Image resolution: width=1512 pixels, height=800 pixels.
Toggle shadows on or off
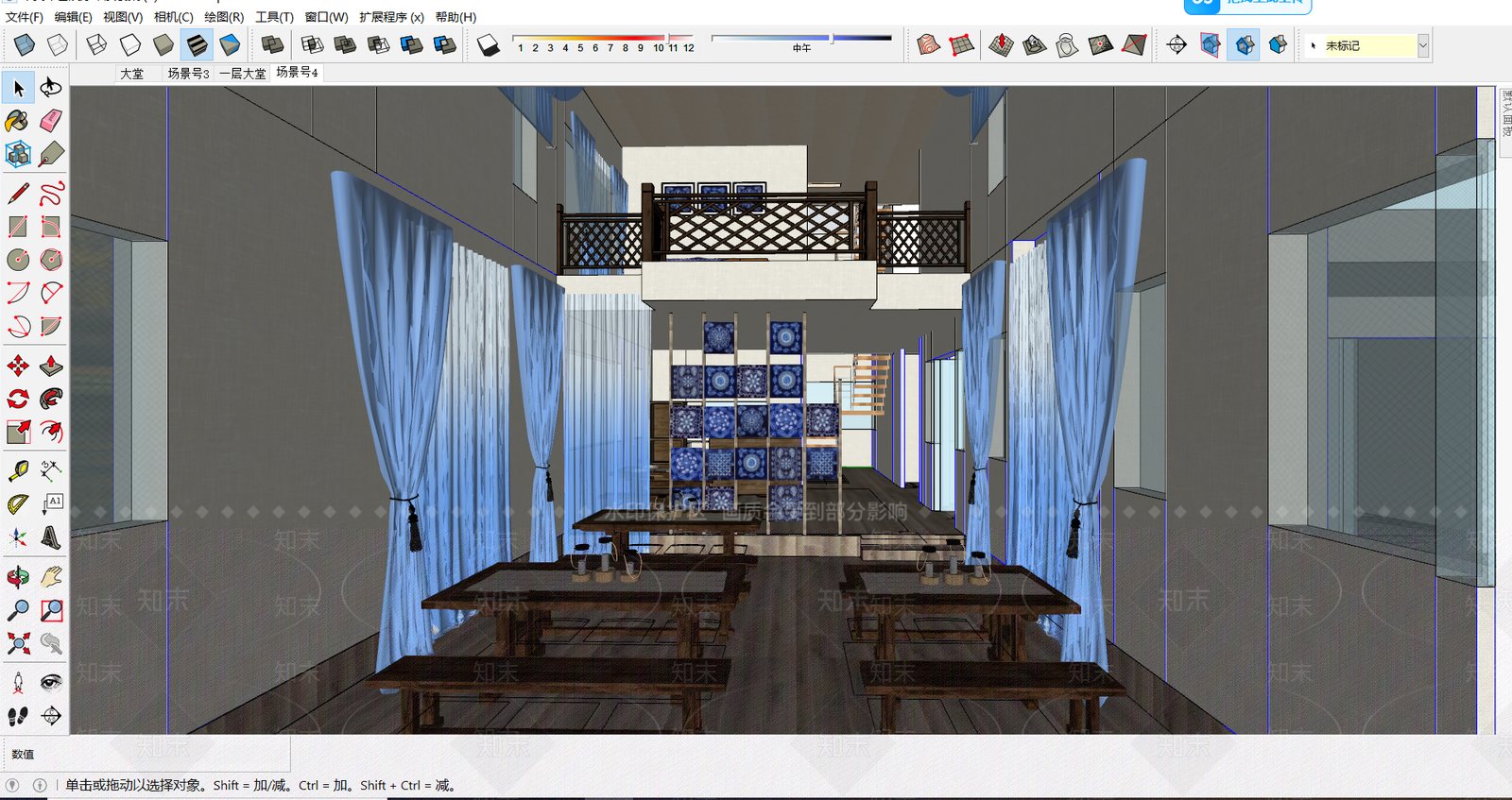tap(488, 44)
